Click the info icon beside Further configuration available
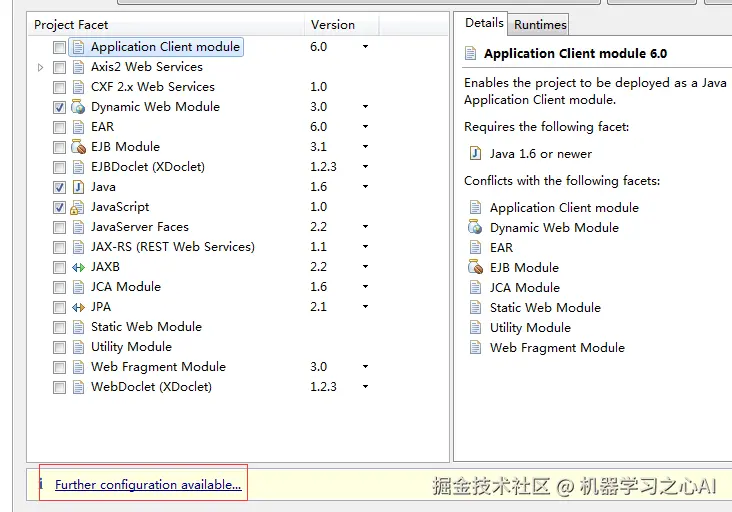Viewport: 732px width, 512px height. click(41, 484)
